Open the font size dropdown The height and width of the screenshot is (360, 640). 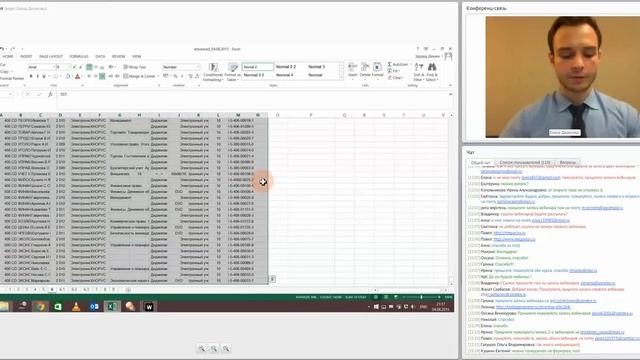pyautogui.click(x=69, y=67)
